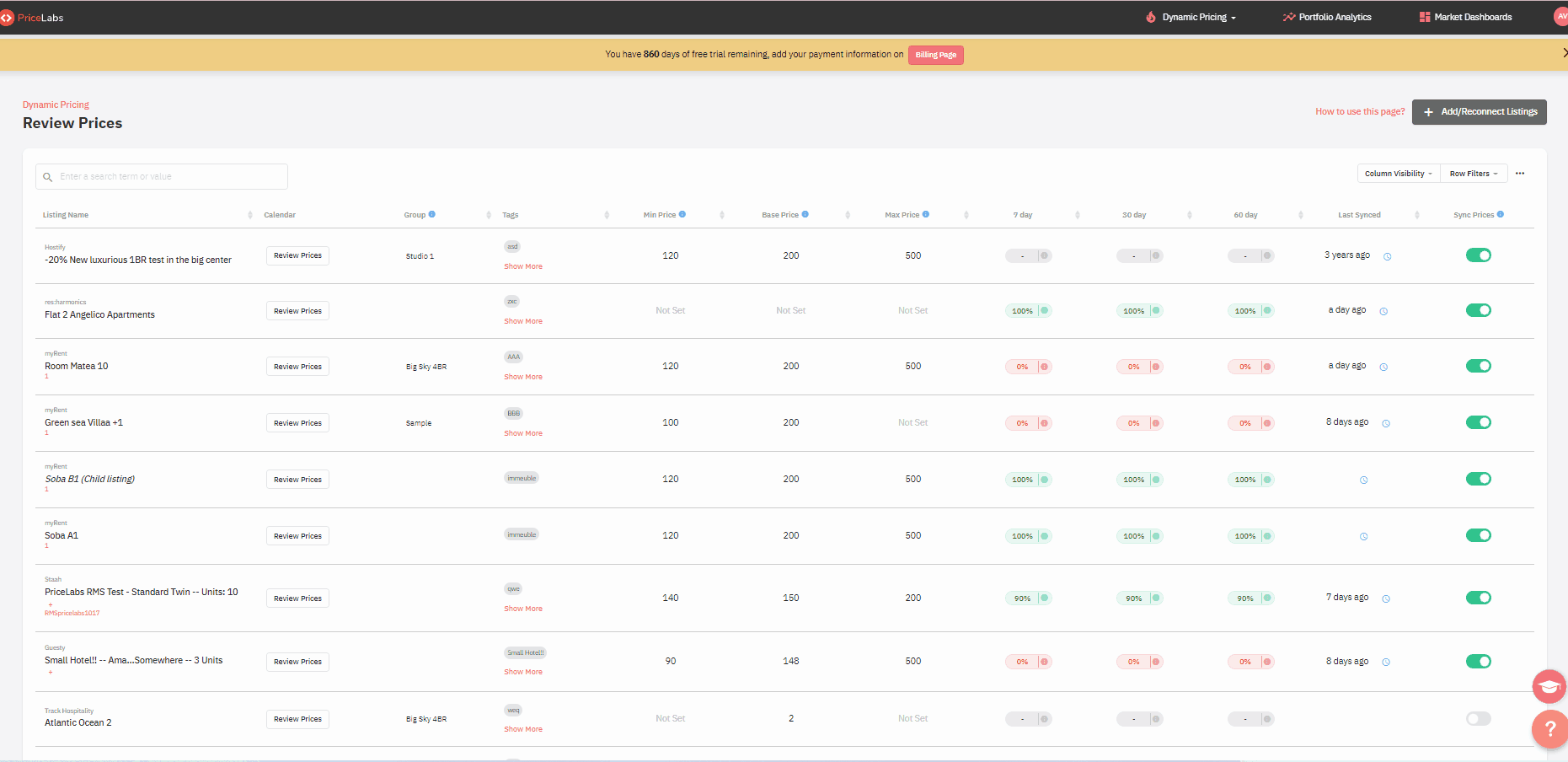1568x762 pixels.
Task: Sort by Last Synced column
Action: click(1417, 215)
